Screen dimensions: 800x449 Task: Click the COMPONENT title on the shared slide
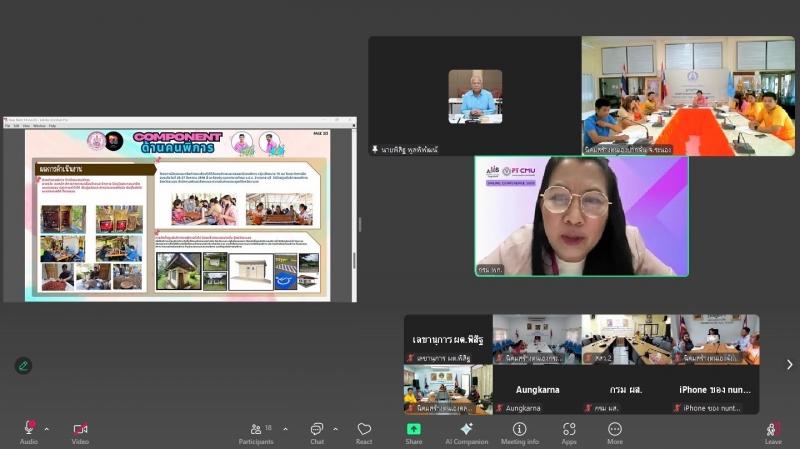point(178,137)
